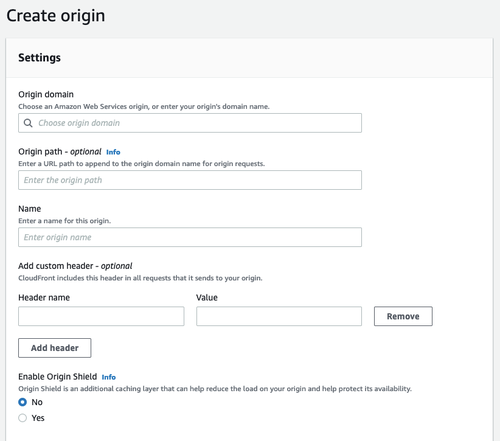Click the Settings section heading
Screen dimensions: 500x441
coord(39,58)
